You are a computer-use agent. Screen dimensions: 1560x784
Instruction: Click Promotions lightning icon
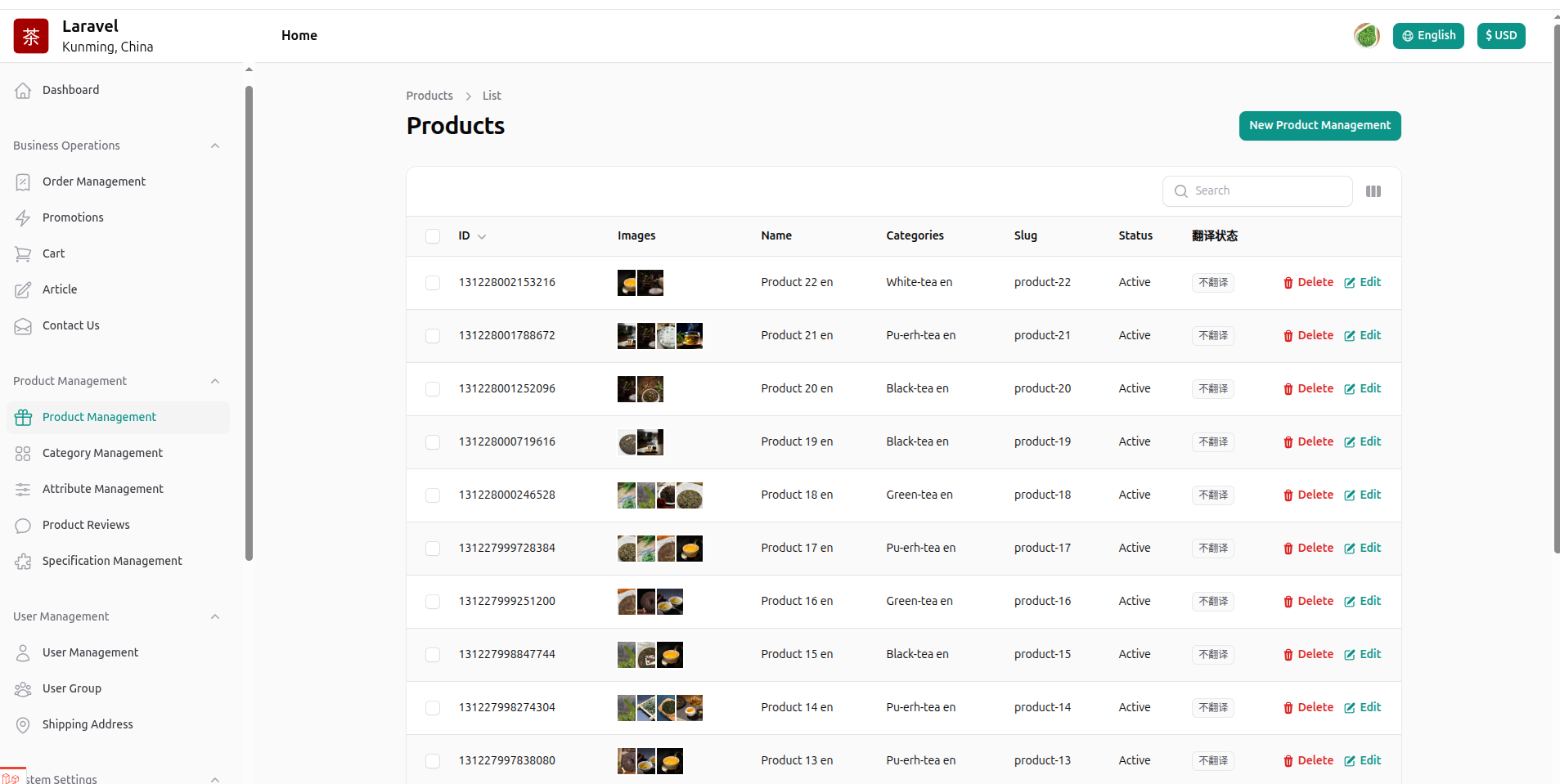pyautogui.click(x=23, y=218)
